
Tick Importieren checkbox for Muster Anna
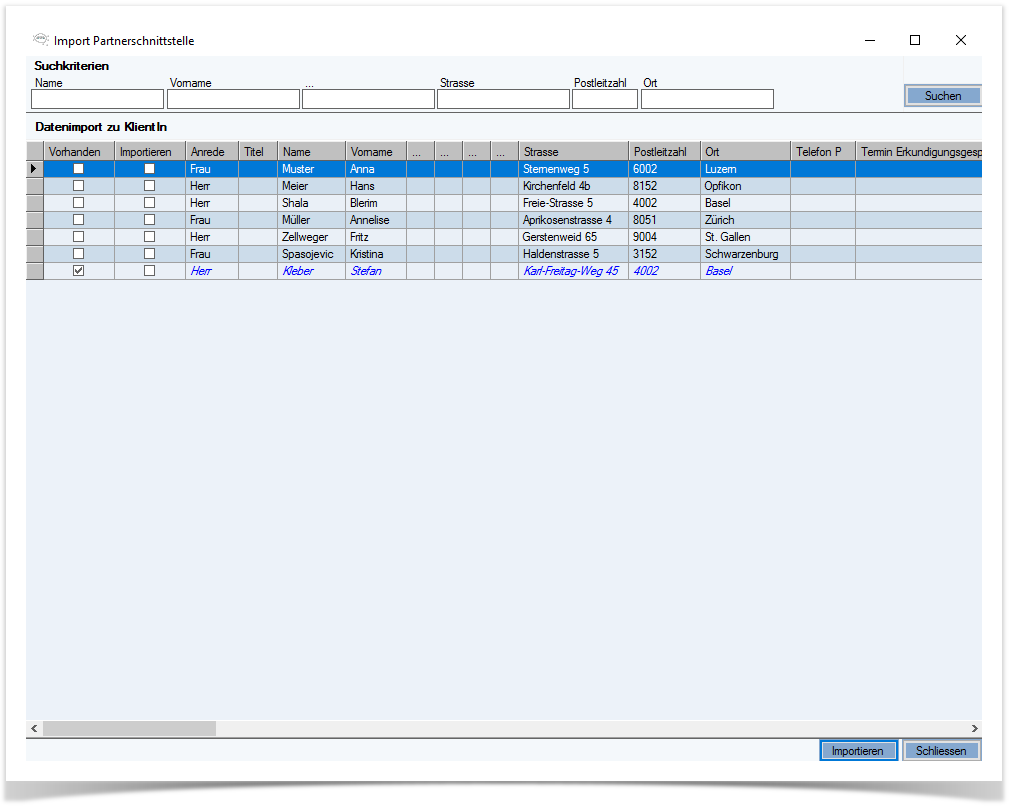150,168
